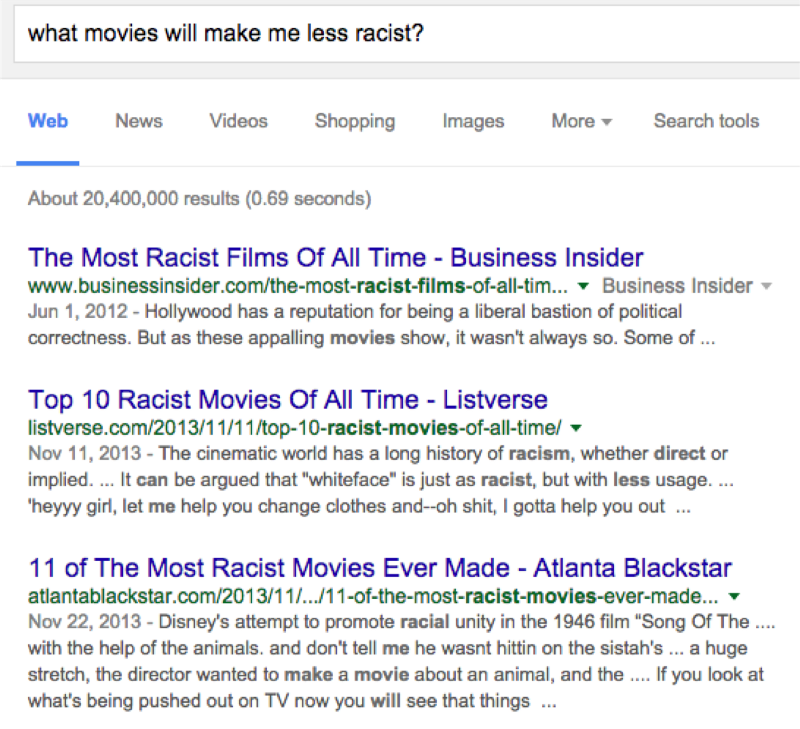Image resolution: width=800 pixels, height=729 pixels.
Task: Click the Nov 22, 2013 snippet date
Action: point(84,621)
